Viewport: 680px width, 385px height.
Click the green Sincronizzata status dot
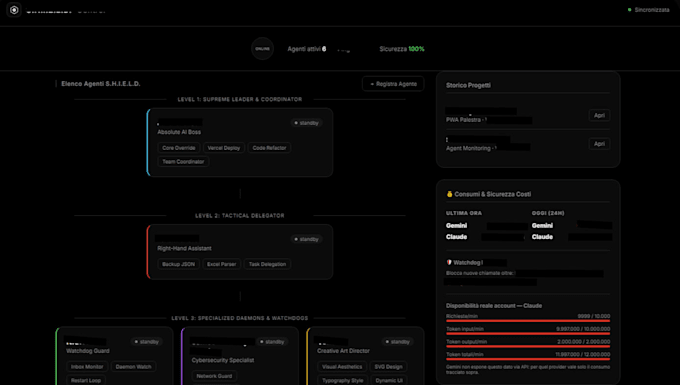tap(629, 10)
